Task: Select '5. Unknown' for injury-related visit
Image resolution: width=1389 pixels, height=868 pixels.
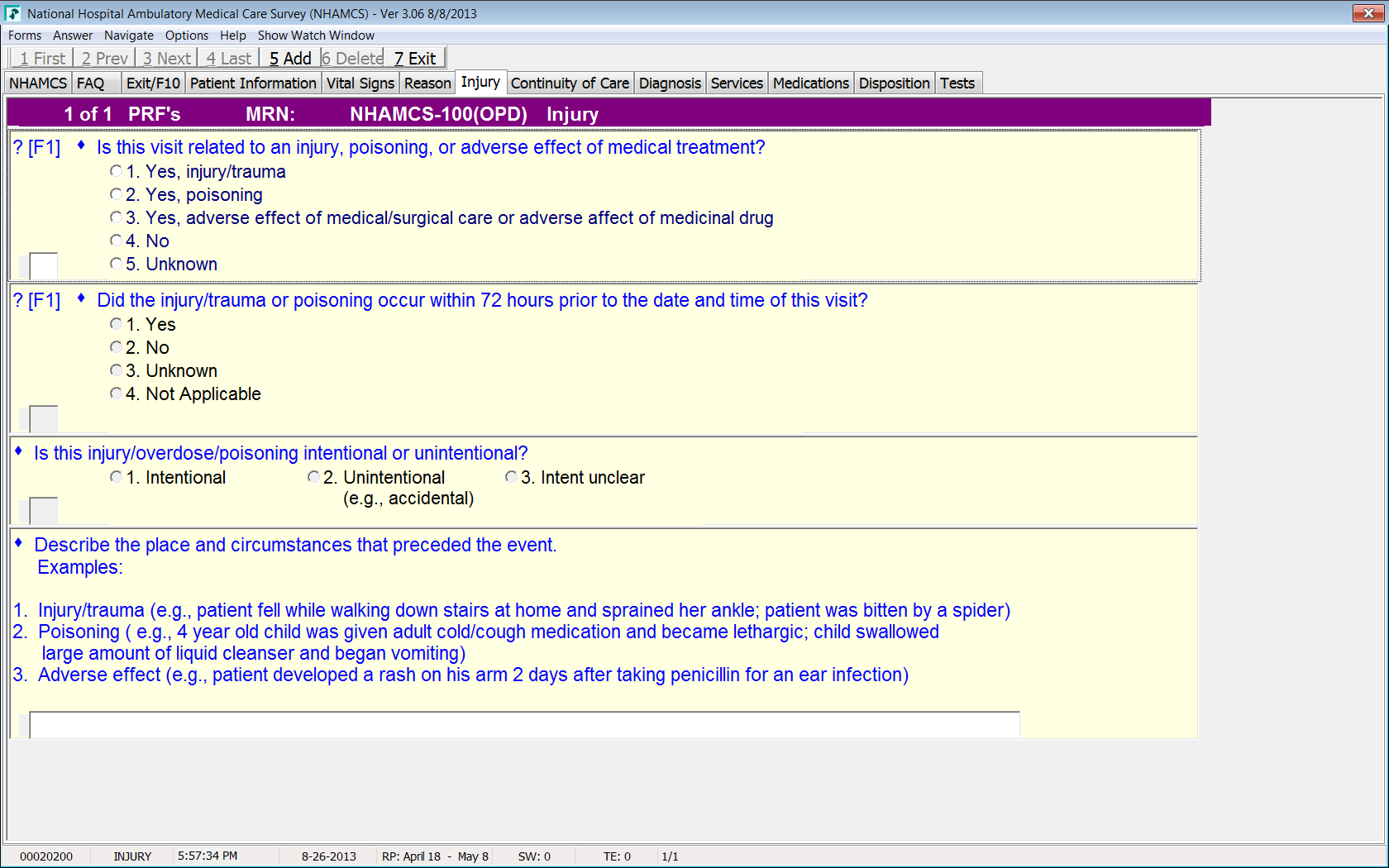Action: click(x=116, y=264)
